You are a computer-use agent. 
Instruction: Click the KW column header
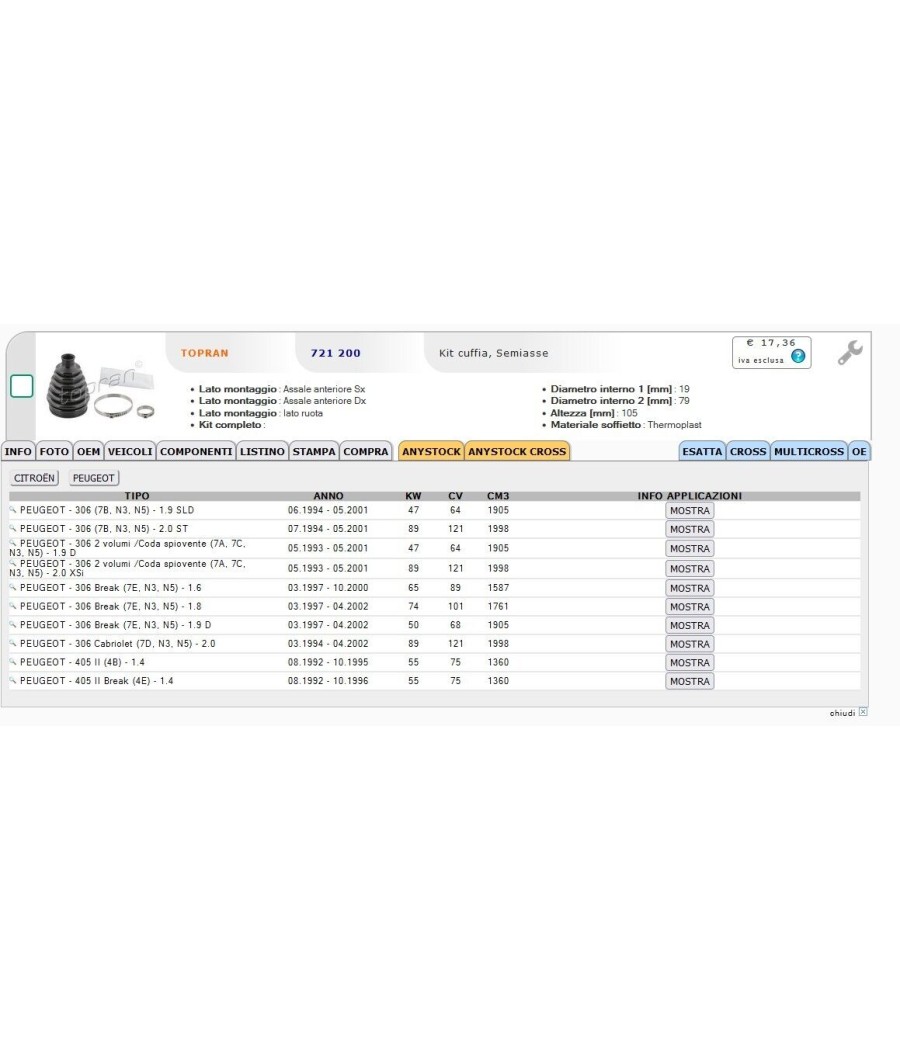point(413,496)
